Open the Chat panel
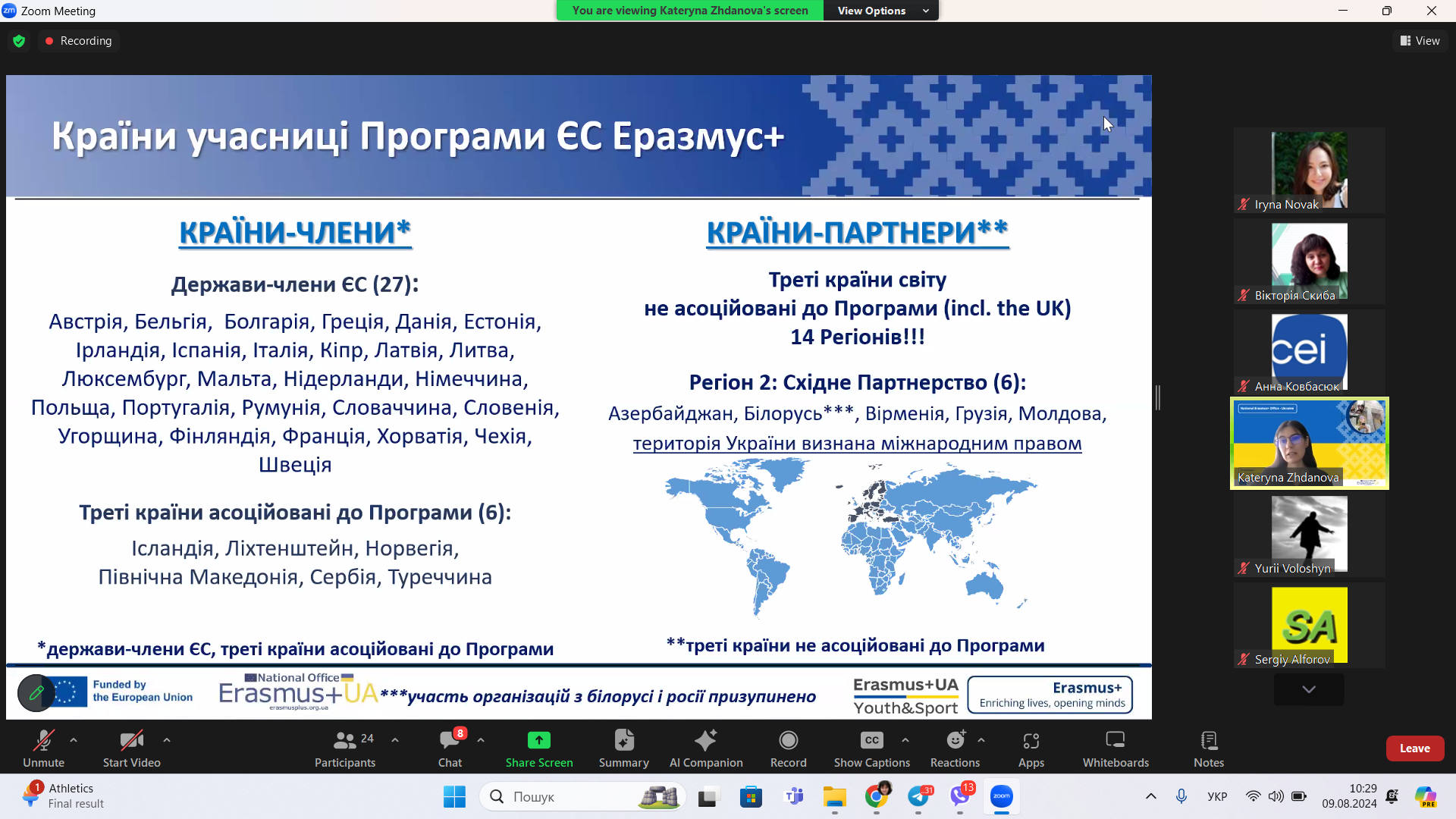Viewport: 1456px width, 819px height. click(x=450, y=748)
